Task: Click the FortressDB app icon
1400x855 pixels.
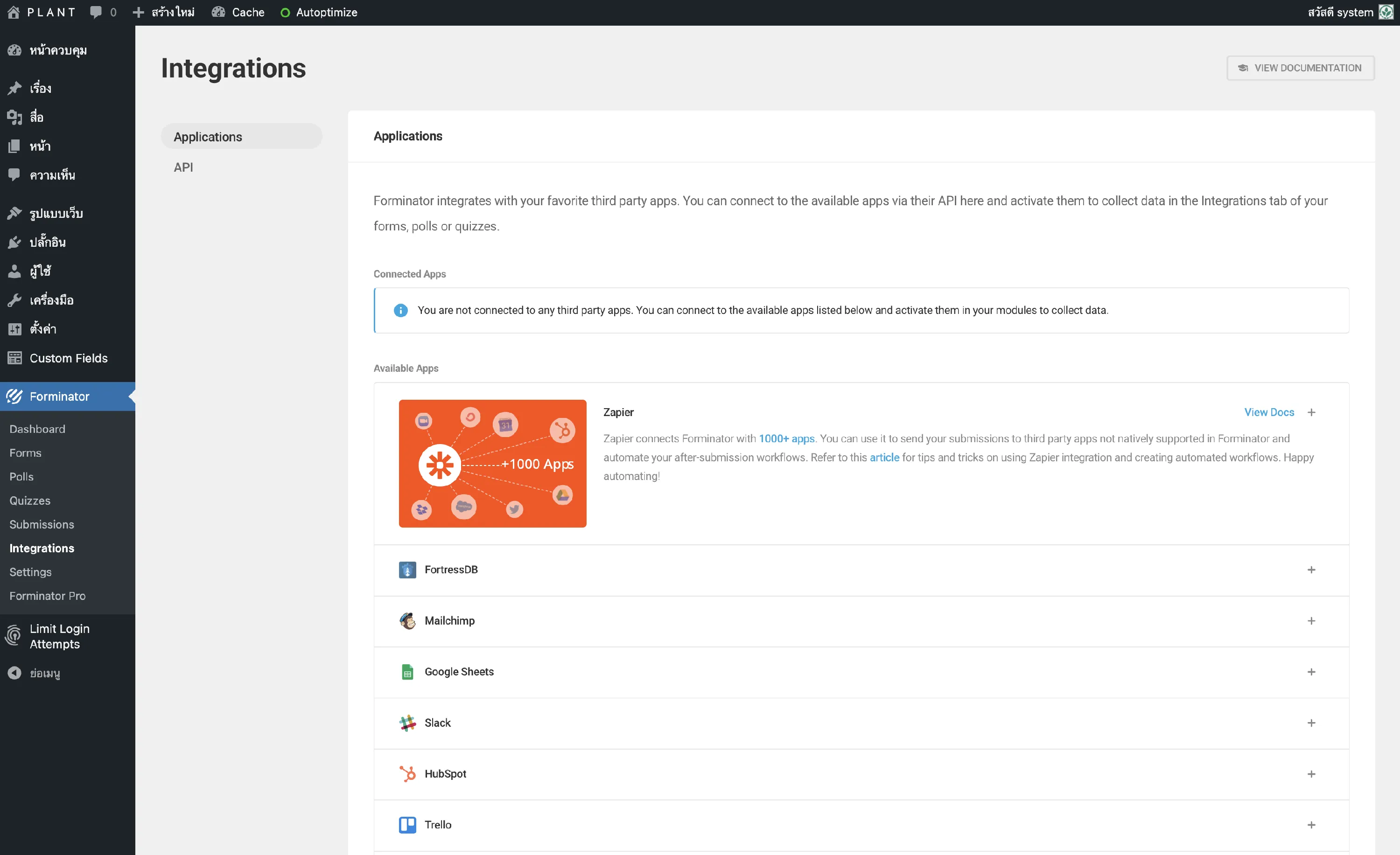Action: 407,570
